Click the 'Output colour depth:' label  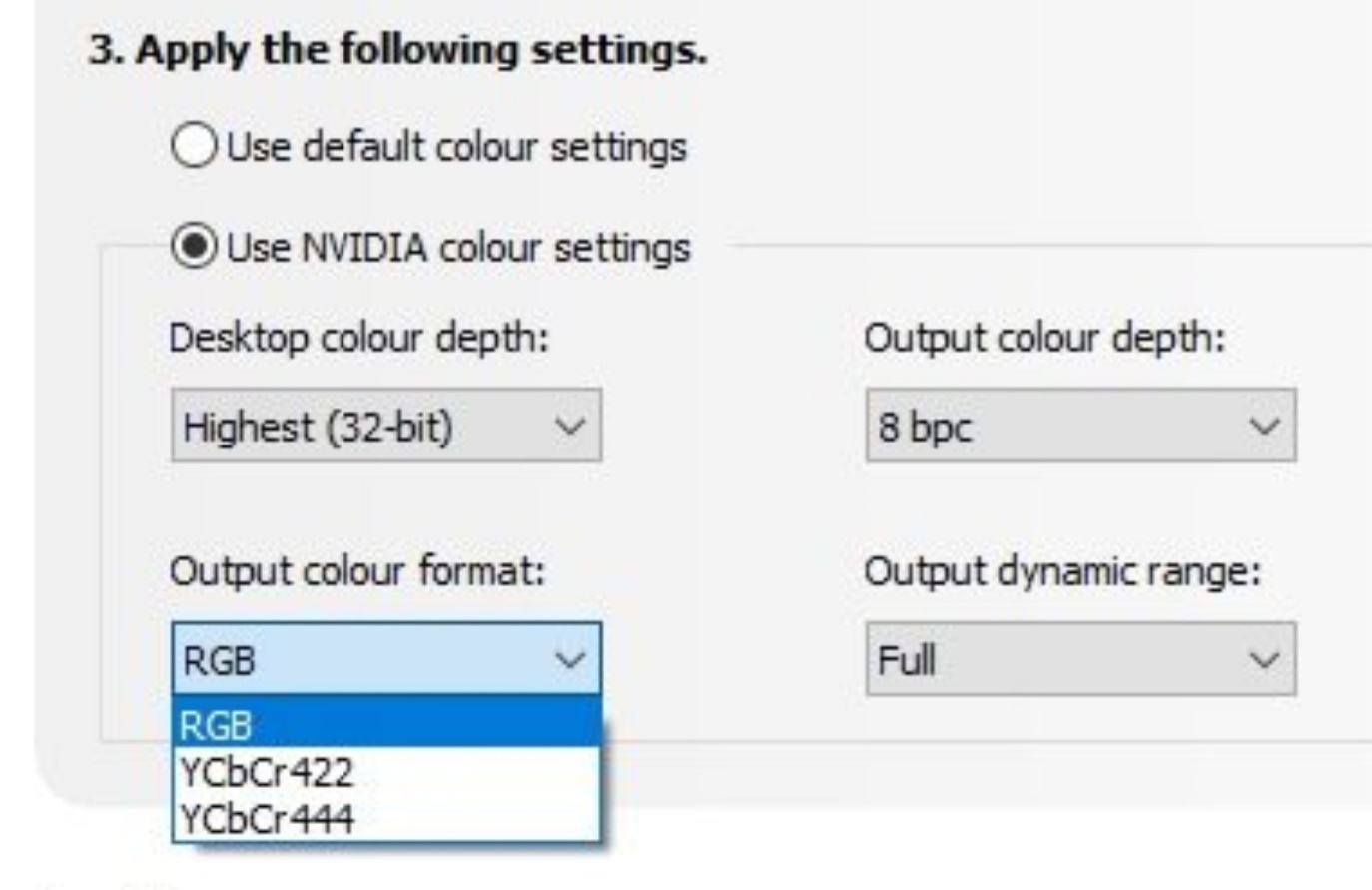tap(1043, 338)
